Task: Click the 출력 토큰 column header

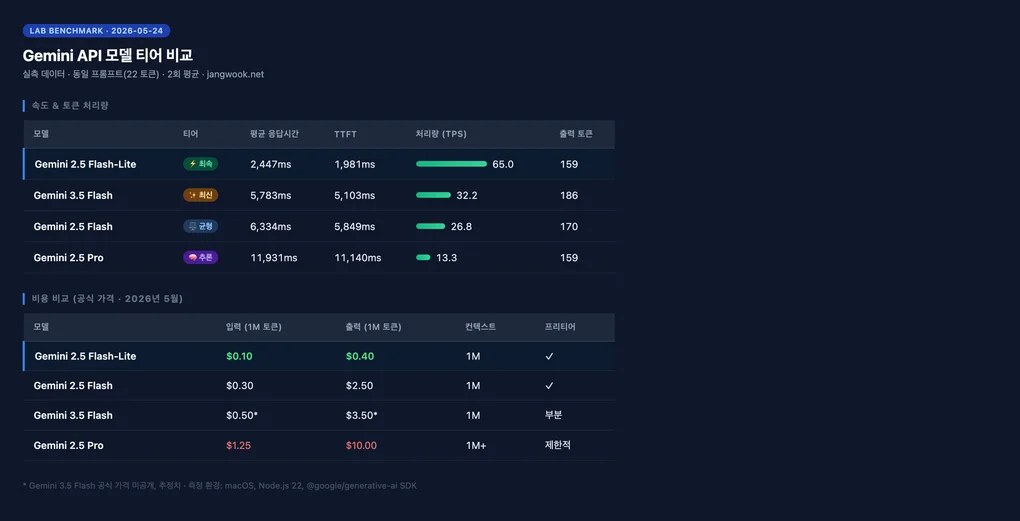Action: tap(576, 134)
